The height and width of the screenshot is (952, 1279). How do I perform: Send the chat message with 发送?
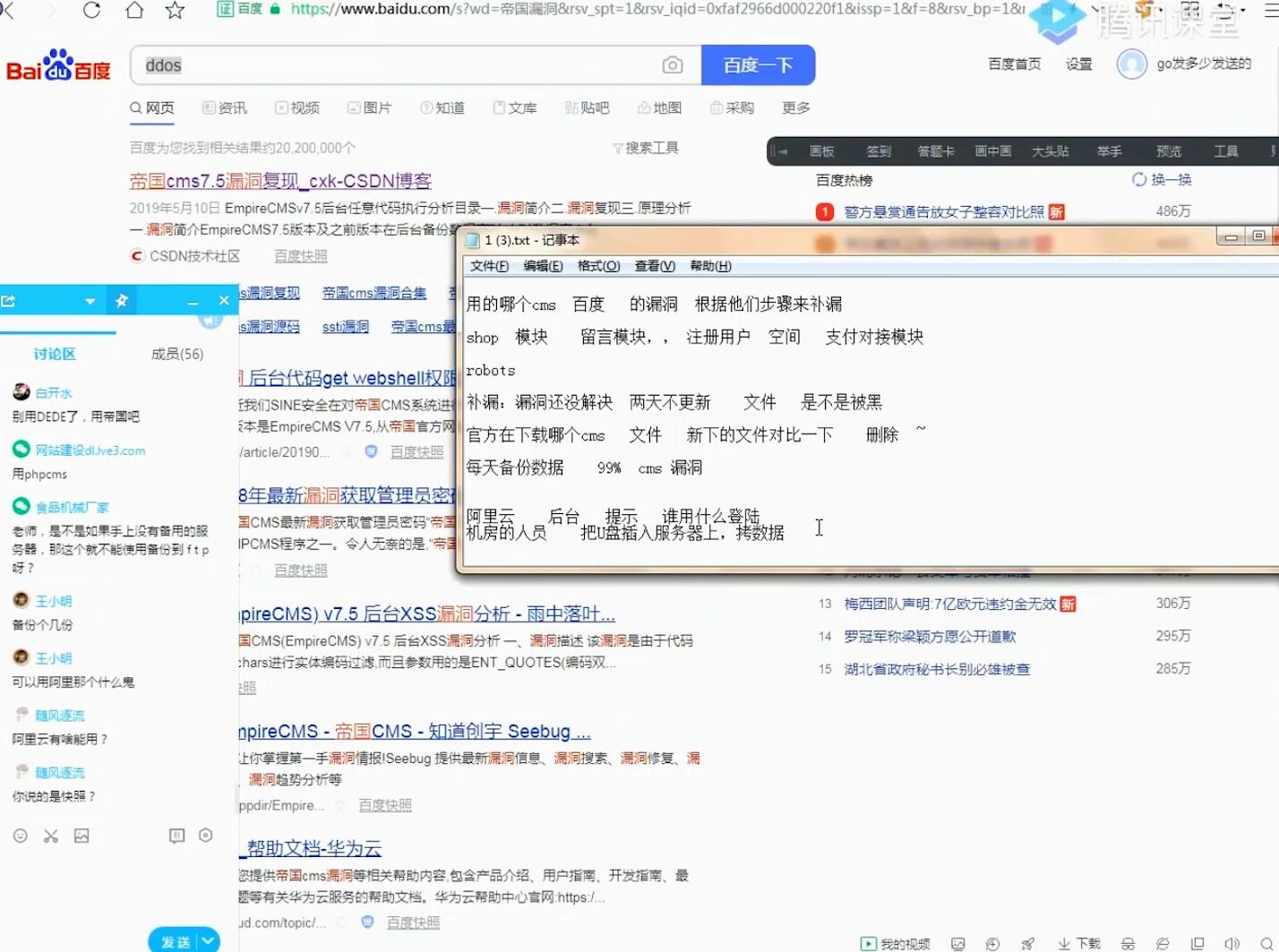176,941
